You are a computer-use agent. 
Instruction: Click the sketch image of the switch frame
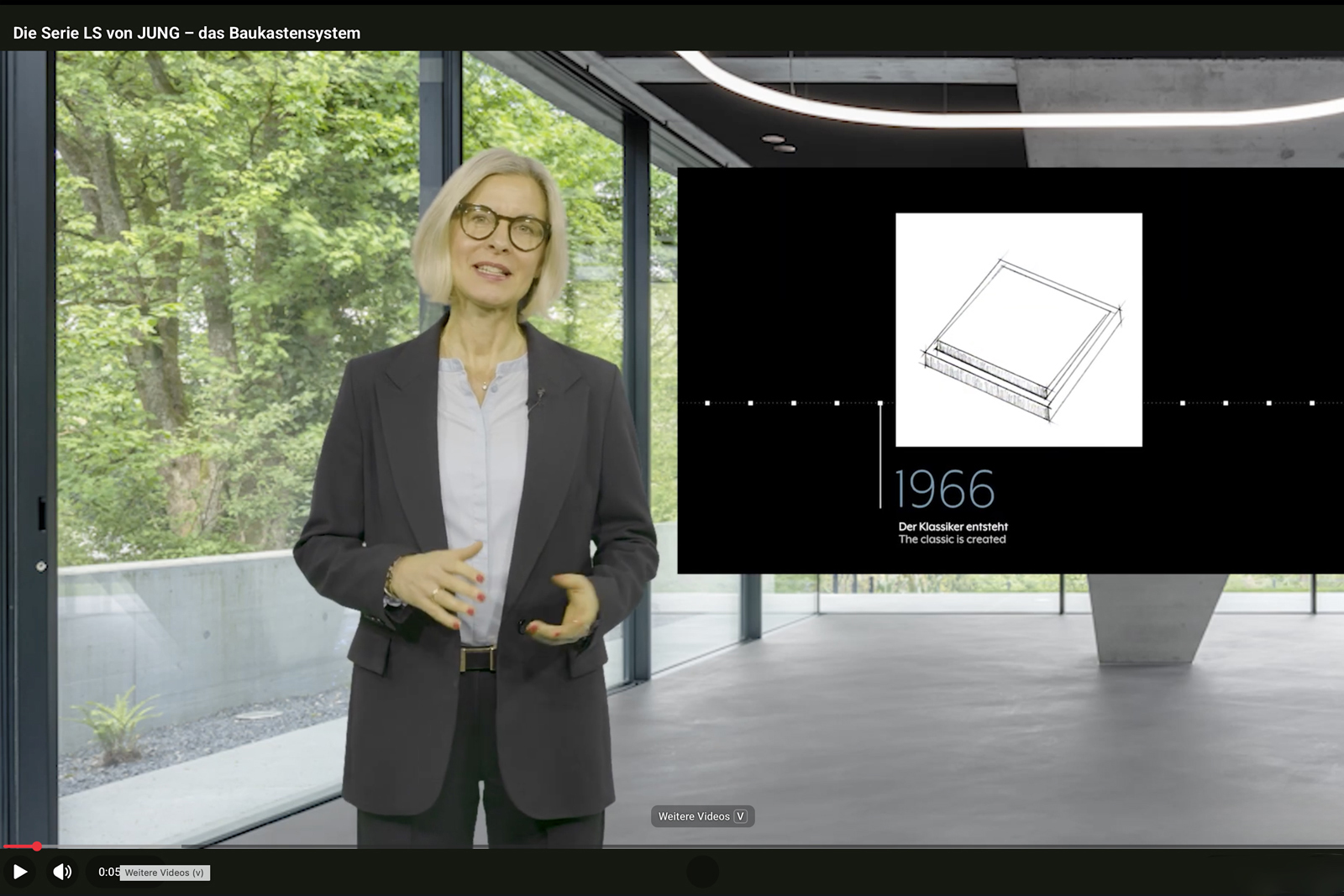tap(1019, 329)
